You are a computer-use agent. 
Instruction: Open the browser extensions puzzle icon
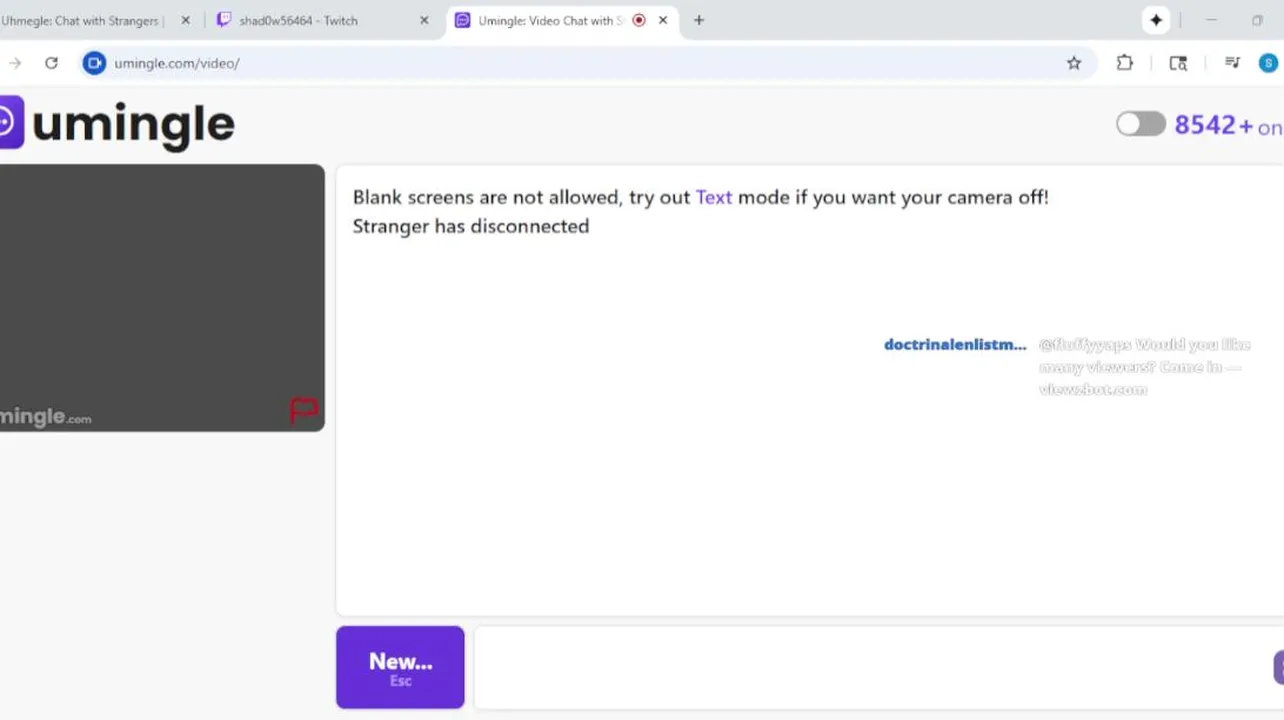click(x=1125, y=63)
